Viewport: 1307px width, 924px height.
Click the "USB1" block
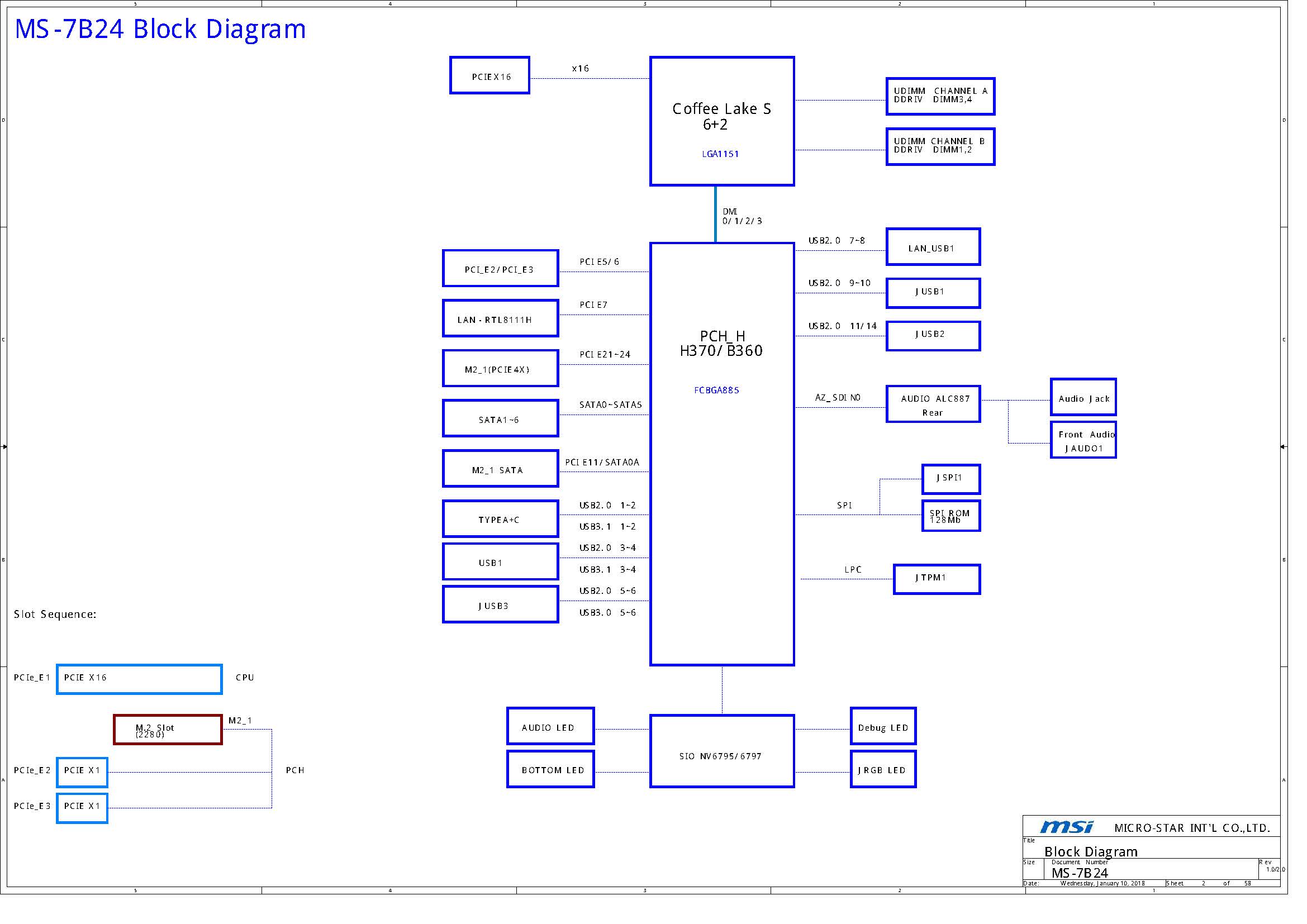click(x=500, y=561)
